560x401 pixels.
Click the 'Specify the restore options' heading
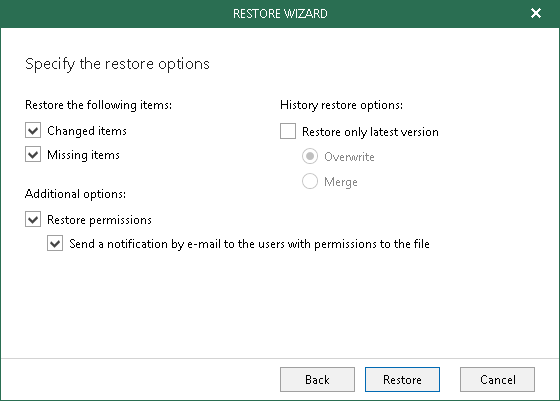(117, 64)
